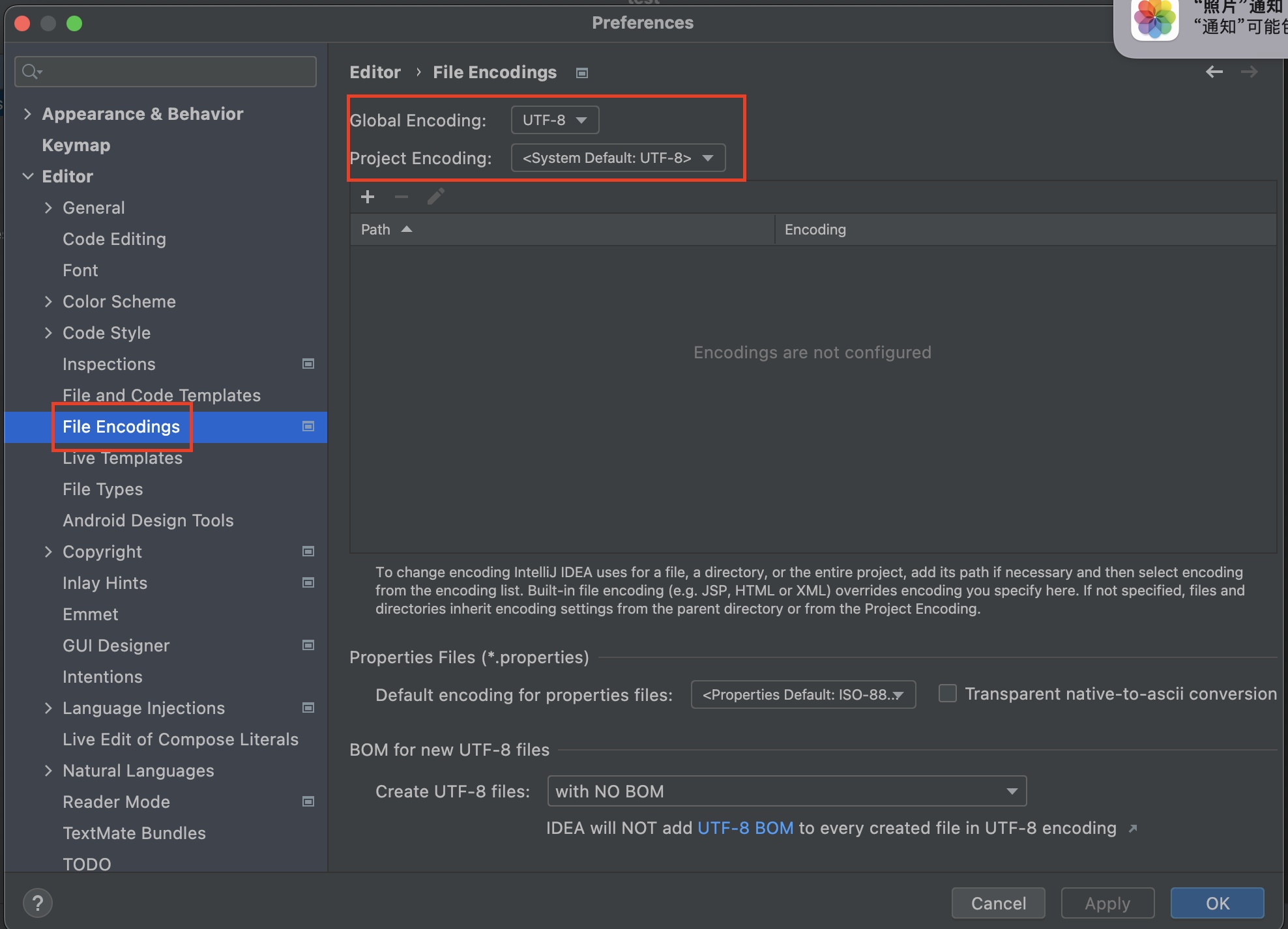The width and height of the screenshot is (1288, 929).
Task: Open the Create UTF-8 files BOM dropdown
Action: click(787, 791)
